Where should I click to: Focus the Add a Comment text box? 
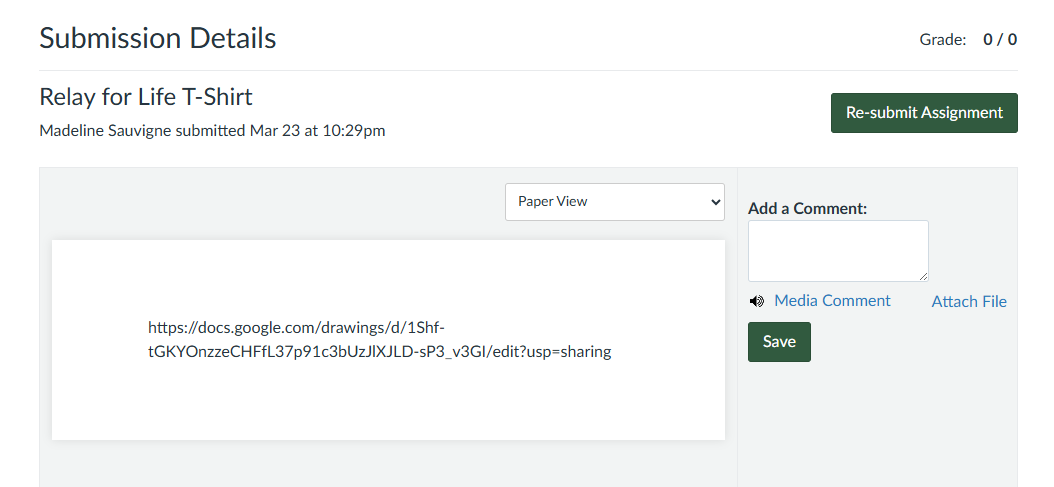click(x=838, y=250)
